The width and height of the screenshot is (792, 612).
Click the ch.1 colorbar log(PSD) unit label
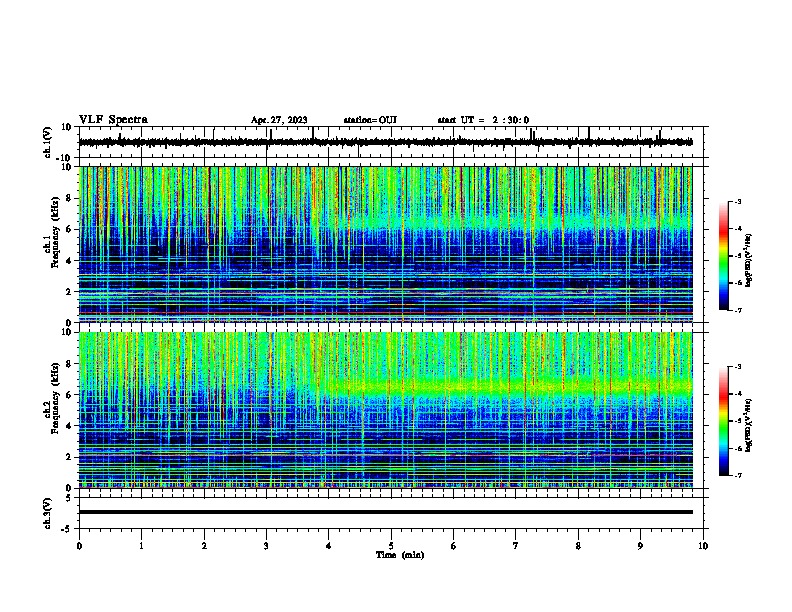748,260
